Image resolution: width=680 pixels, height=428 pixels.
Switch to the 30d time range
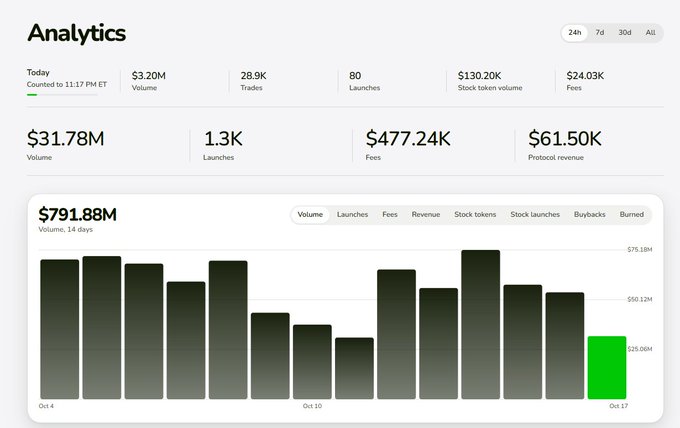624,33
